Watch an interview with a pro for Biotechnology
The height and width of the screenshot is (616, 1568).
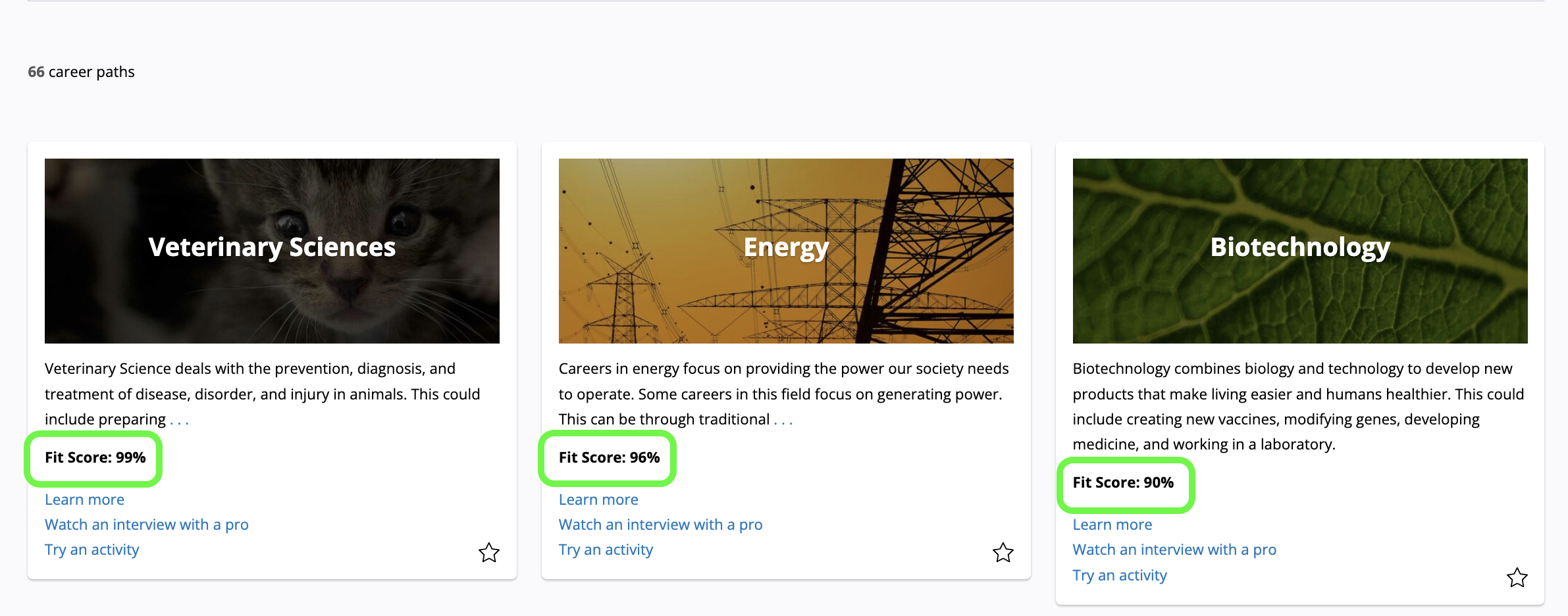coord(1174,550)
